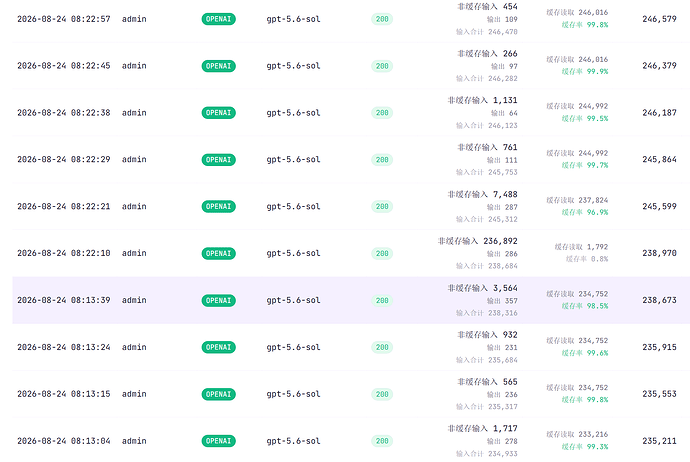Click the 200 status badge in the 08:13:24 row

coord(382,347)
